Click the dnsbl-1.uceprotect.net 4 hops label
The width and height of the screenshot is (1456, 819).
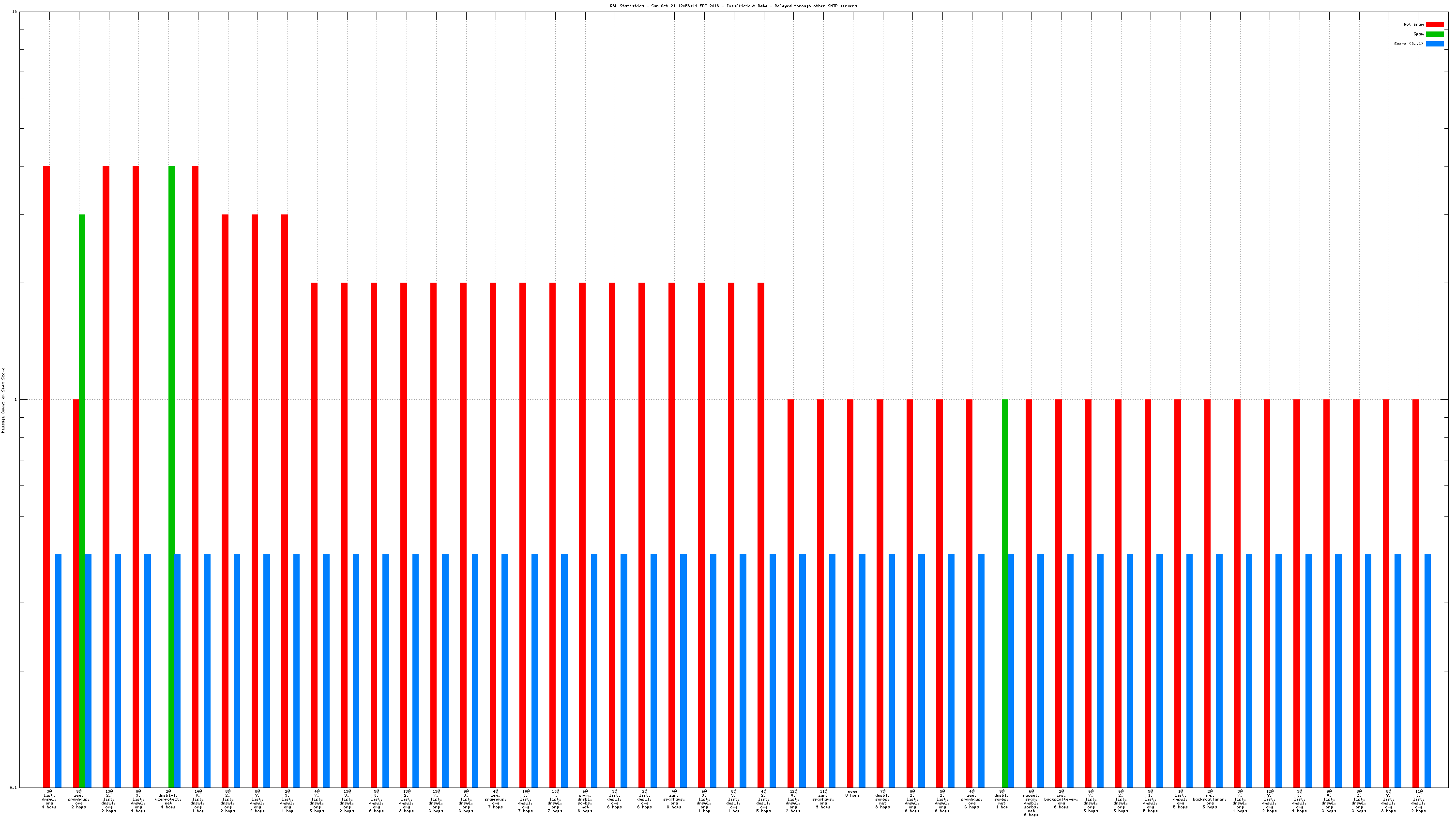coord(168,799)
